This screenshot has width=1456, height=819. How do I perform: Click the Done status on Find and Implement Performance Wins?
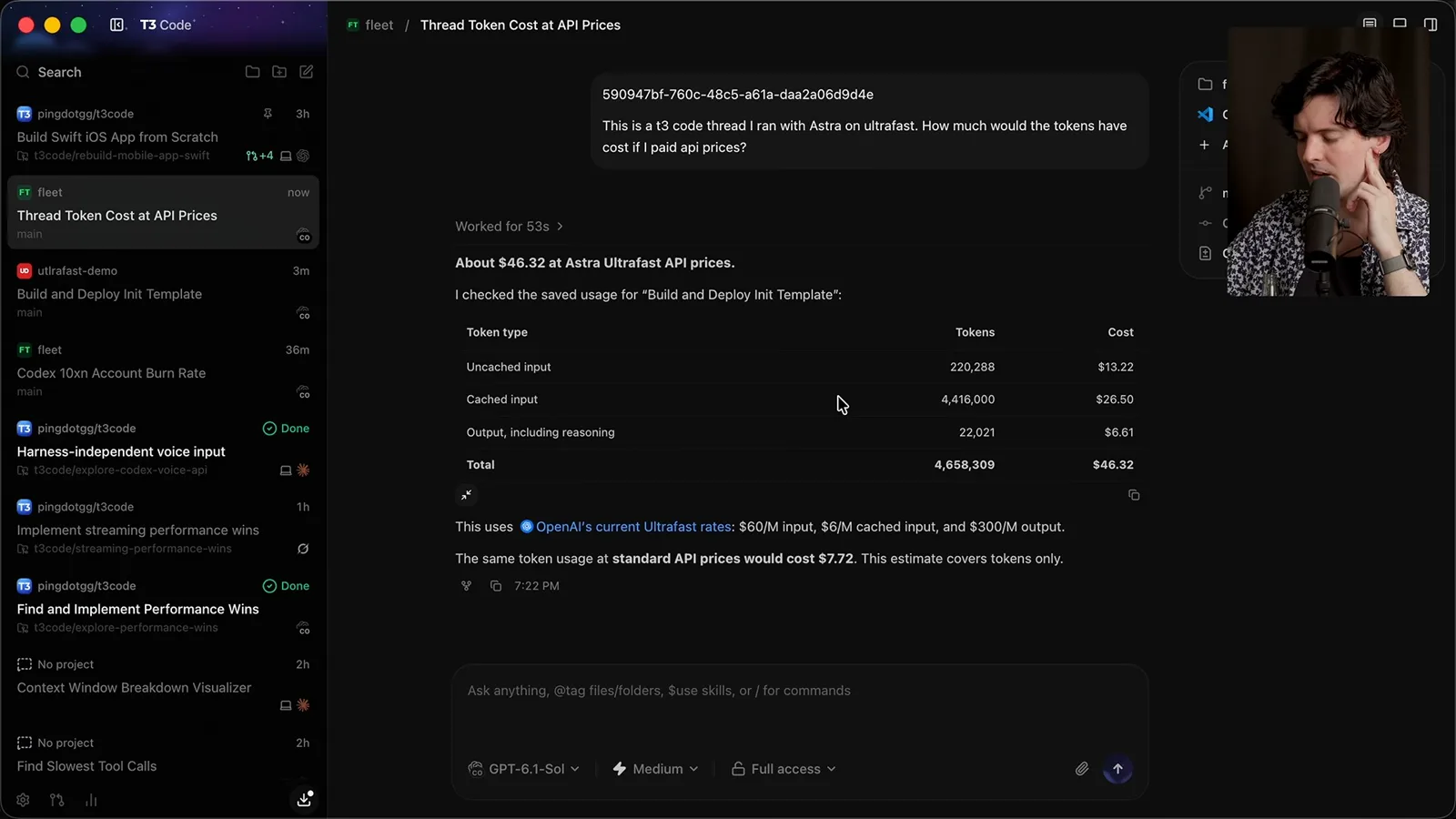pyautogui.click(x=286, y=586)
